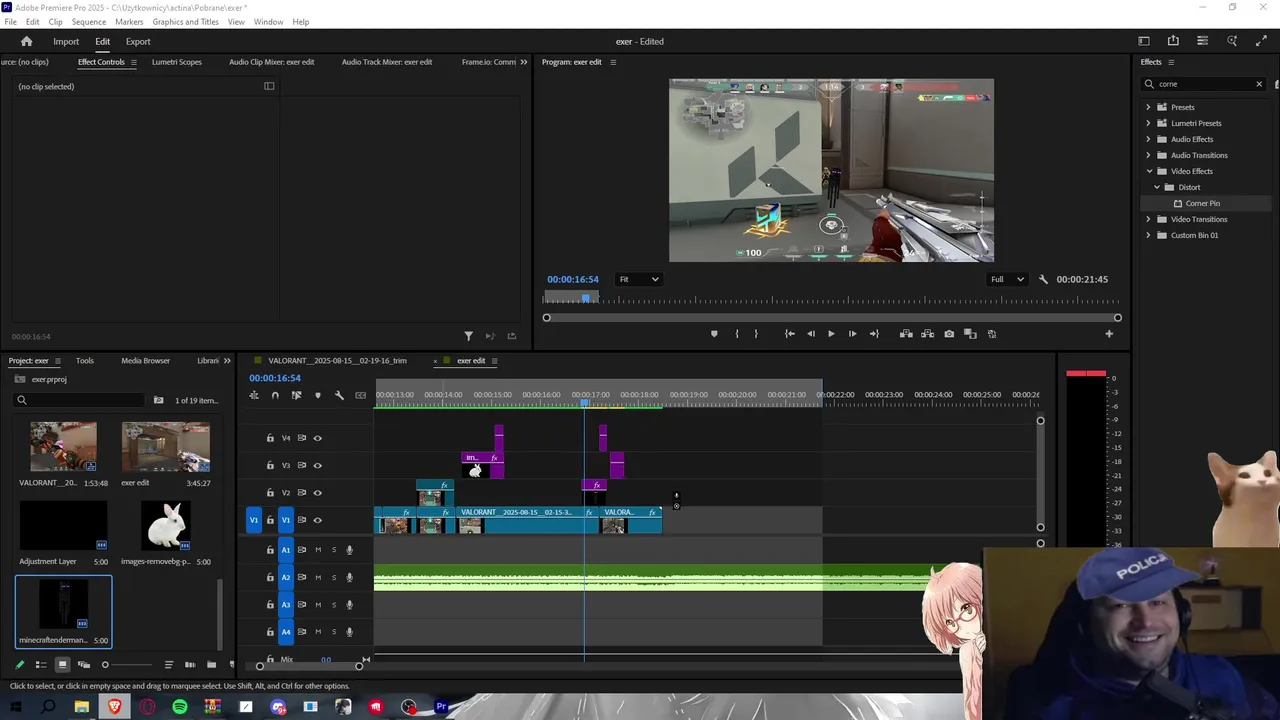Switch to the Lumetri Scopes tab
This screenshot has width=1280, height=720.
tap(177, 62)
